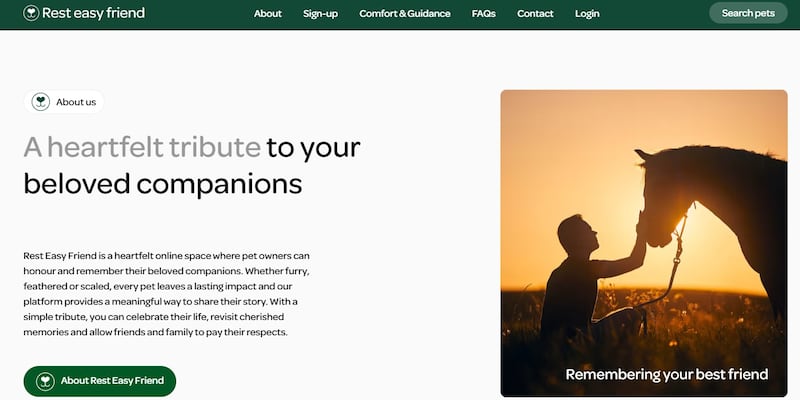The image size is (800, 400).
Task: Click the Login link in header
Action: coord(587,14)
